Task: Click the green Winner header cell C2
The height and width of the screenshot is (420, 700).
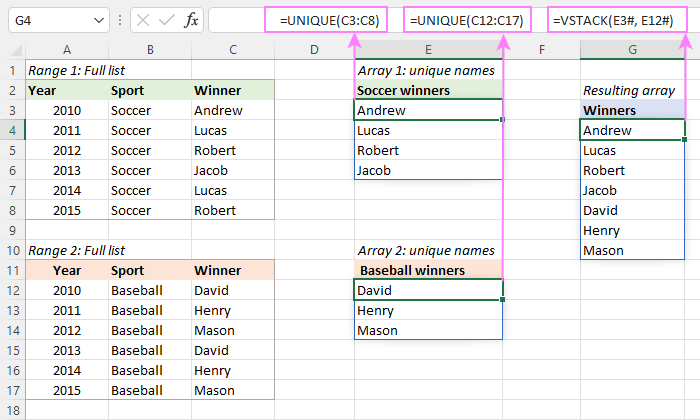Action: click(231, 90)
